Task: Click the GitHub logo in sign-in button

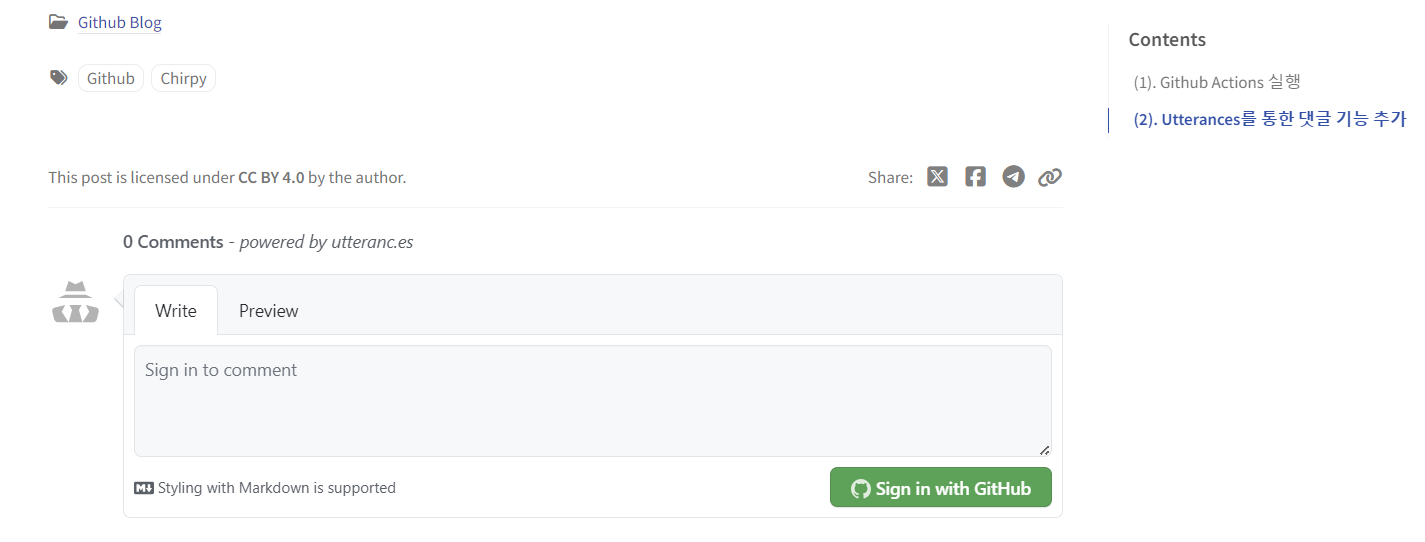Action: (860, 489)
